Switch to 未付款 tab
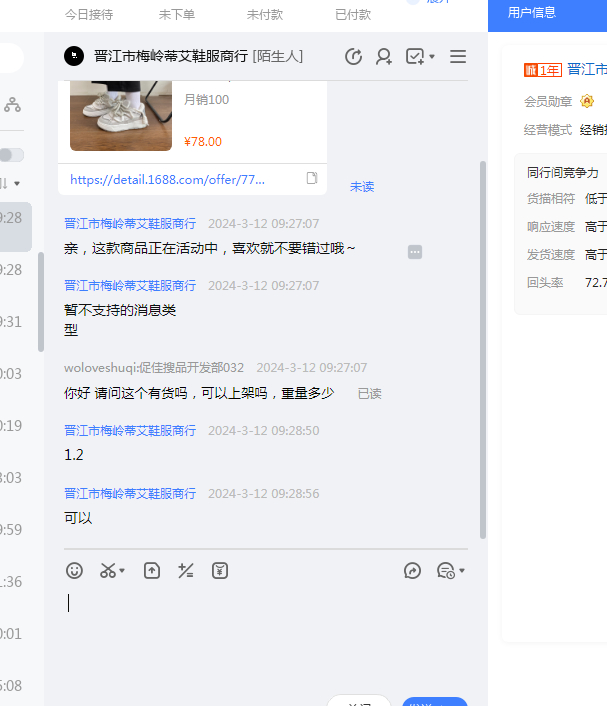 (265, 15)
